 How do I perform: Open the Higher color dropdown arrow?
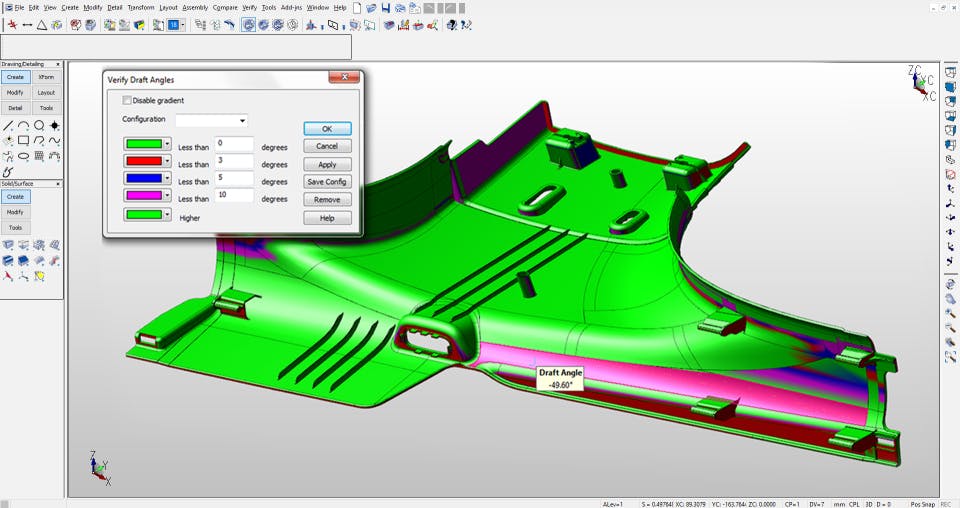pyautogui.click(x=167, y=214)
